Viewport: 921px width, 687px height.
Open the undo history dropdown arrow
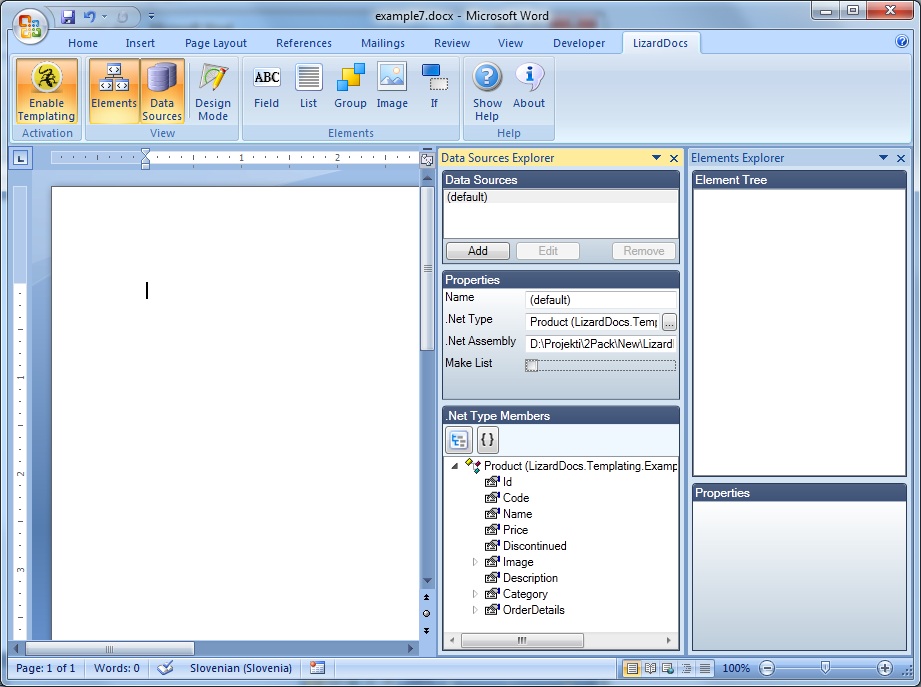coord(104,16)
